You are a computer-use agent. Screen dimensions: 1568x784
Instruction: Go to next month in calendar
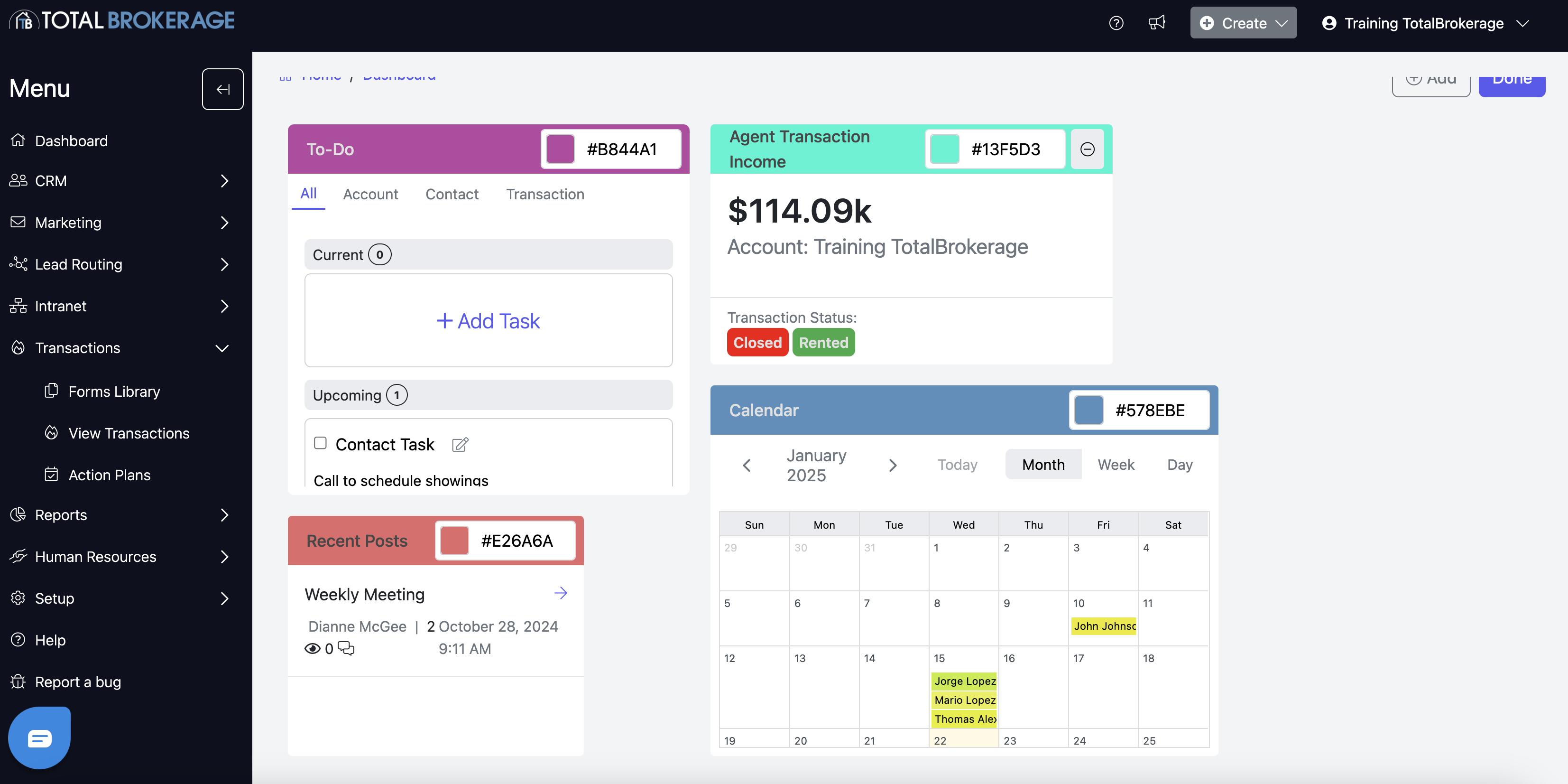click(892, 466)
